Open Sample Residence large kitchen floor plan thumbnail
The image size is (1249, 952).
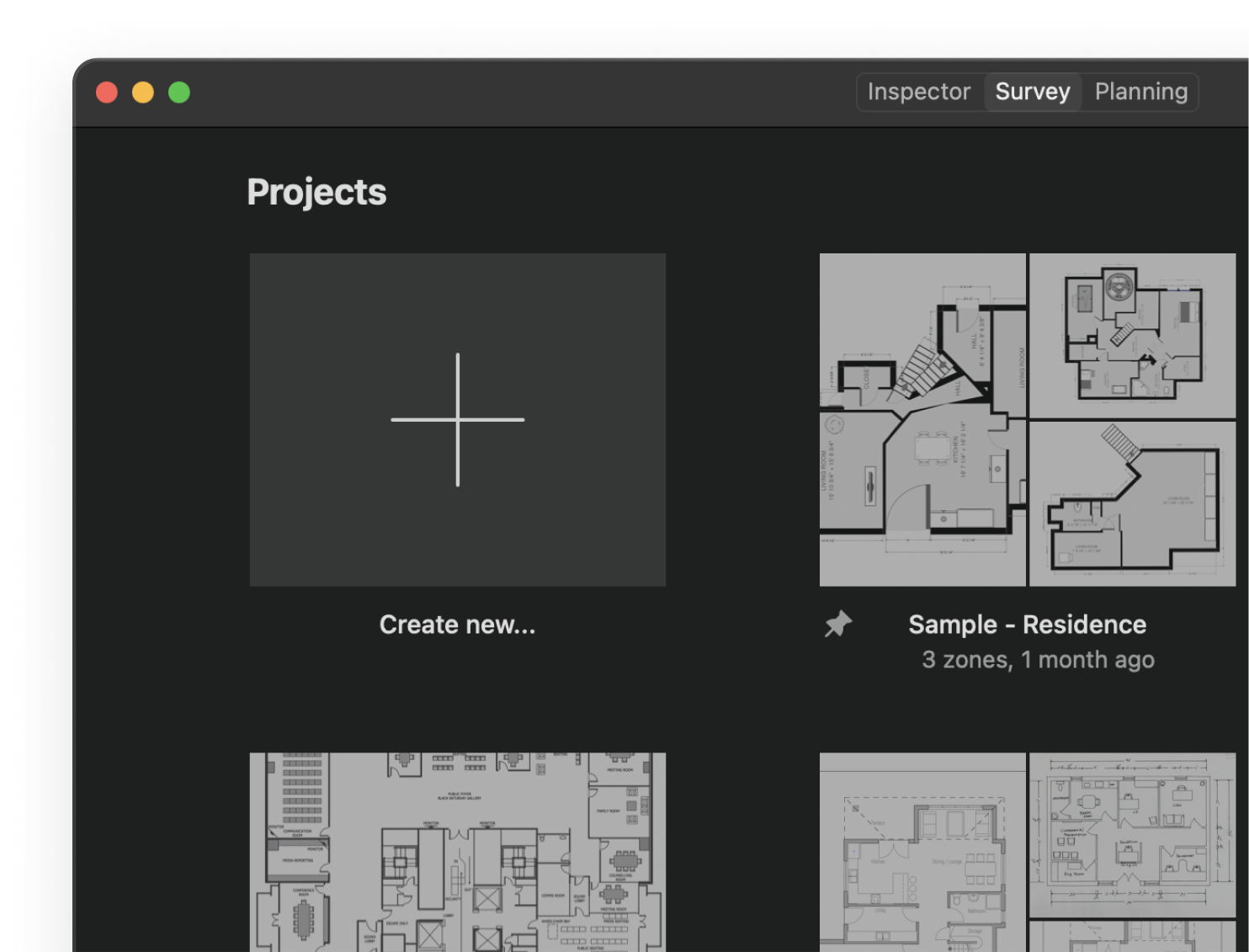click(922, 419)
